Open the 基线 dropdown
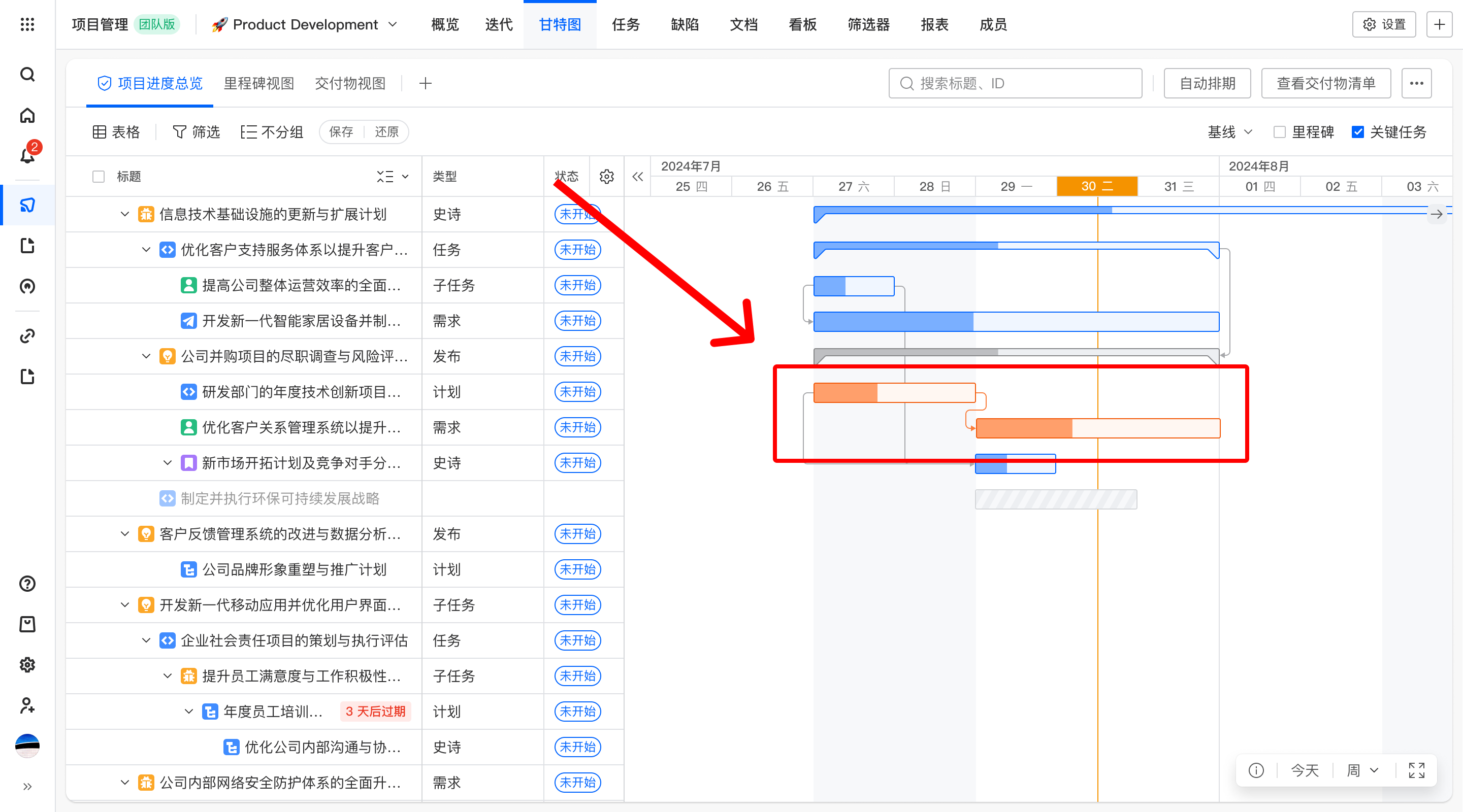 click(1229, 132)
